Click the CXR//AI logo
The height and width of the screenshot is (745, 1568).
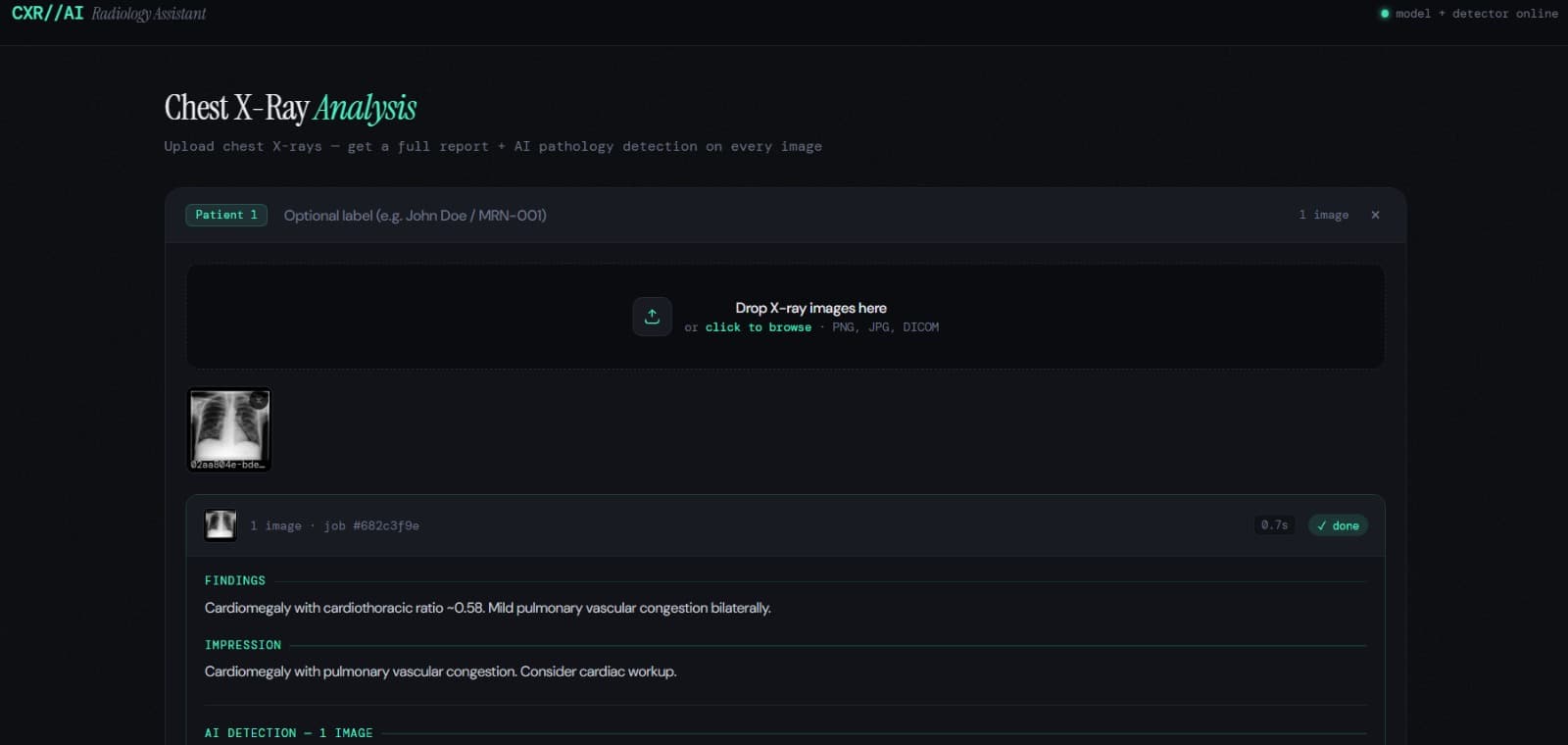(47, 14)
